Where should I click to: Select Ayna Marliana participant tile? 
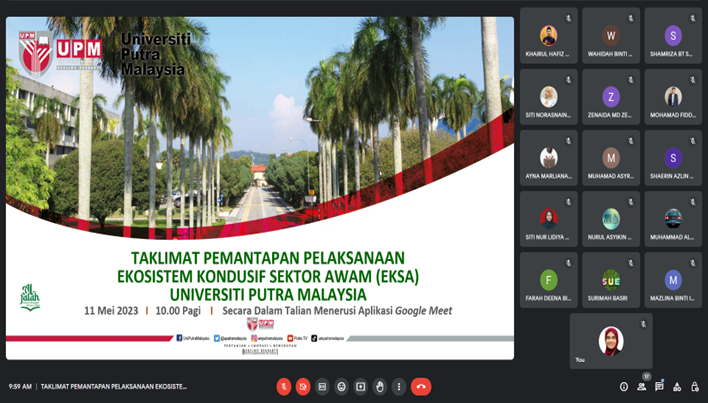549,158
